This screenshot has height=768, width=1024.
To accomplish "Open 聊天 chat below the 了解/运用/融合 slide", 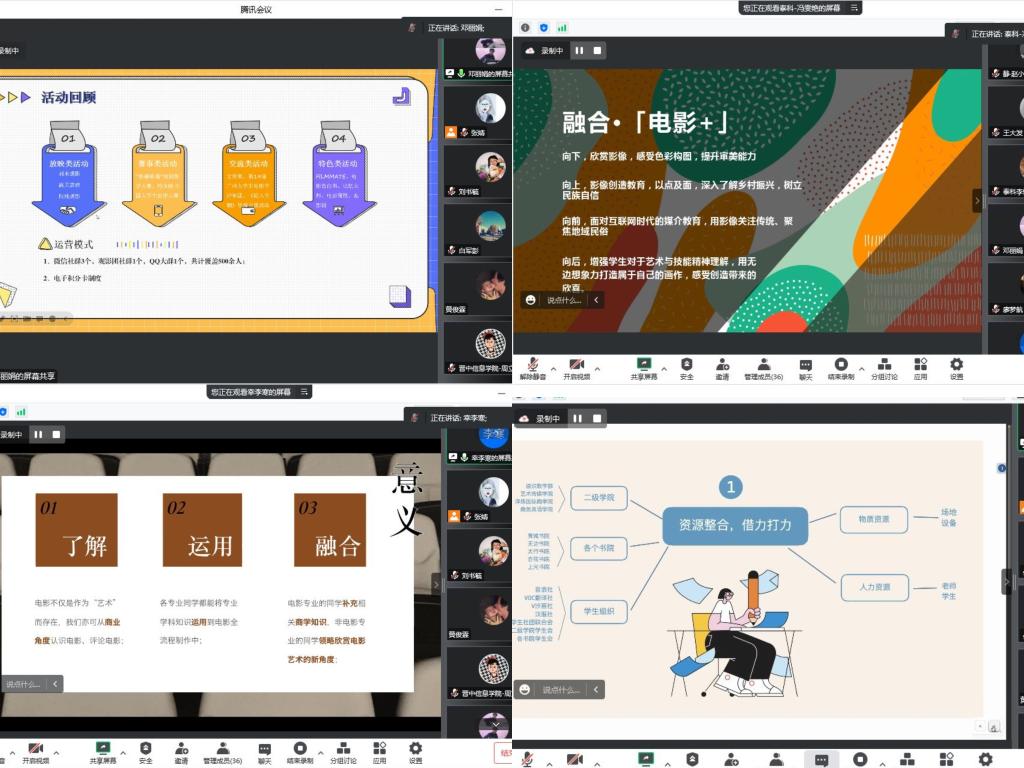I will coord(264,753).
